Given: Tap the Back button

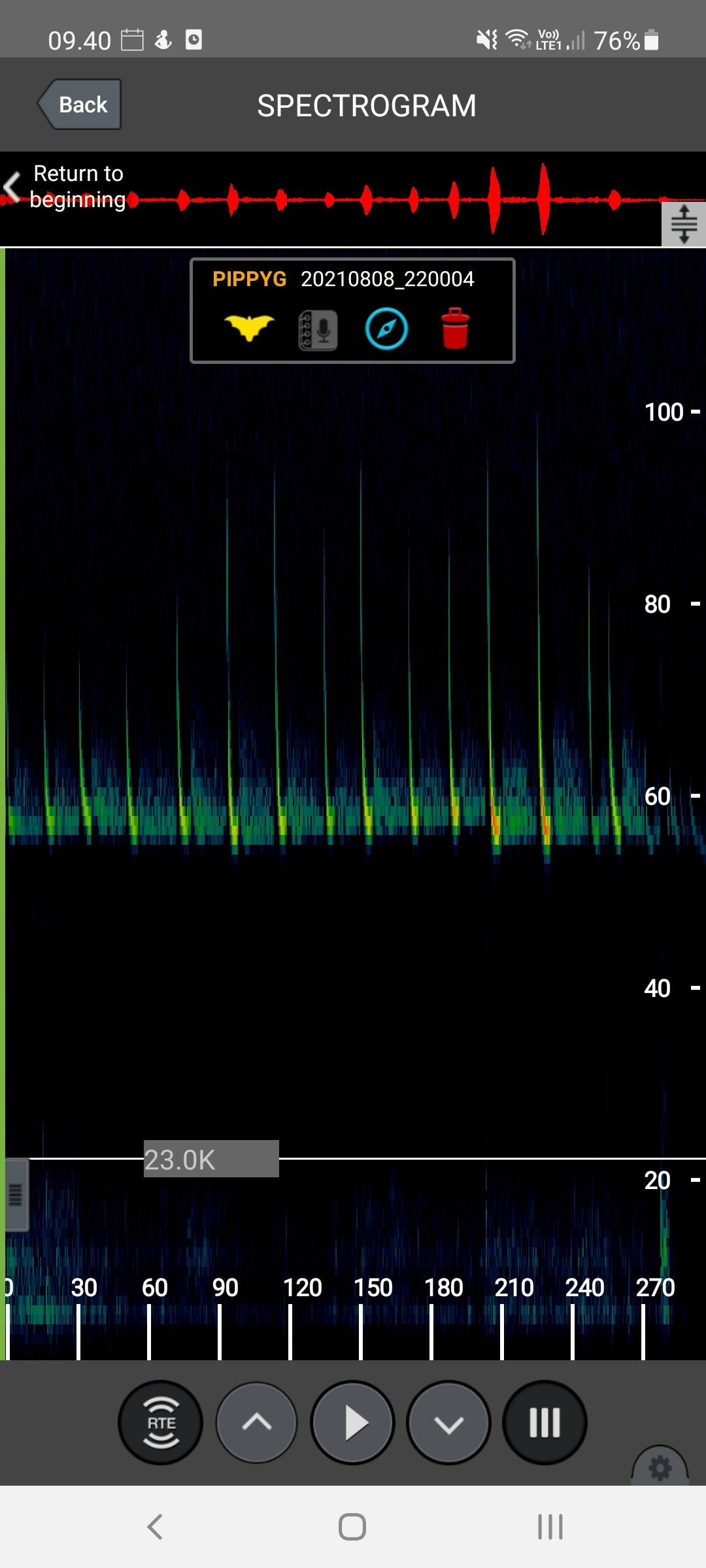Looking at the screenshot, I should click(80, 105).
